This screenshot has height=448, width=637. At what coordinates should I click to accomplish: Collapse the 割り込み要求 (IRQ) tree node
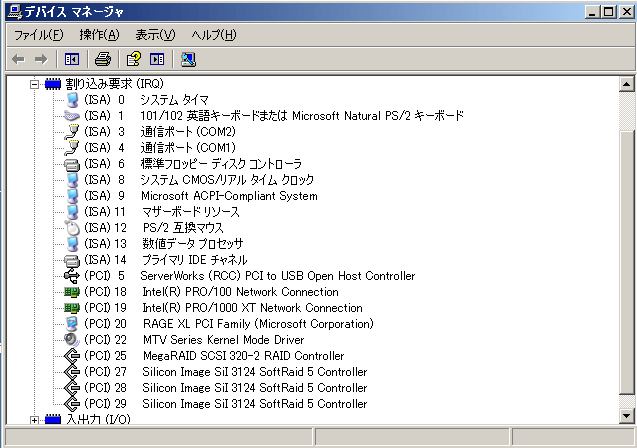[35, 84]
